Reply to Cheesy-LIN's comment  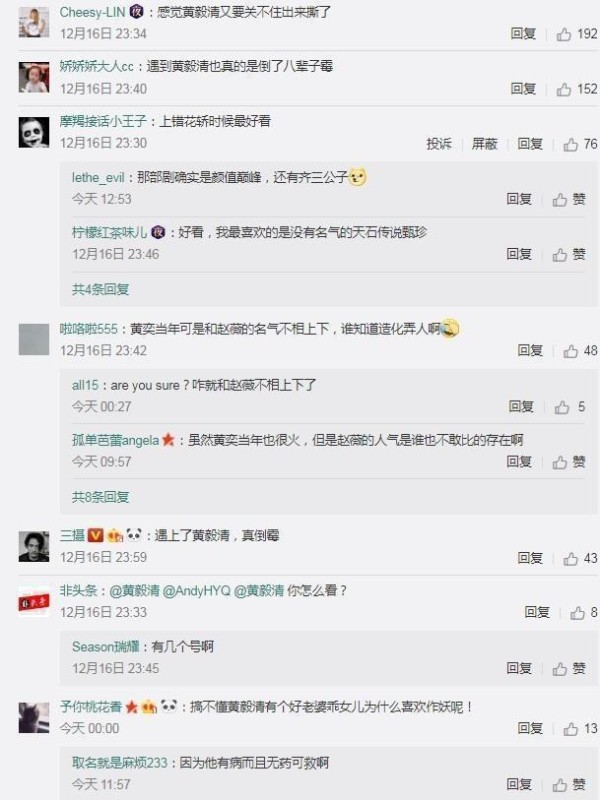523,34
